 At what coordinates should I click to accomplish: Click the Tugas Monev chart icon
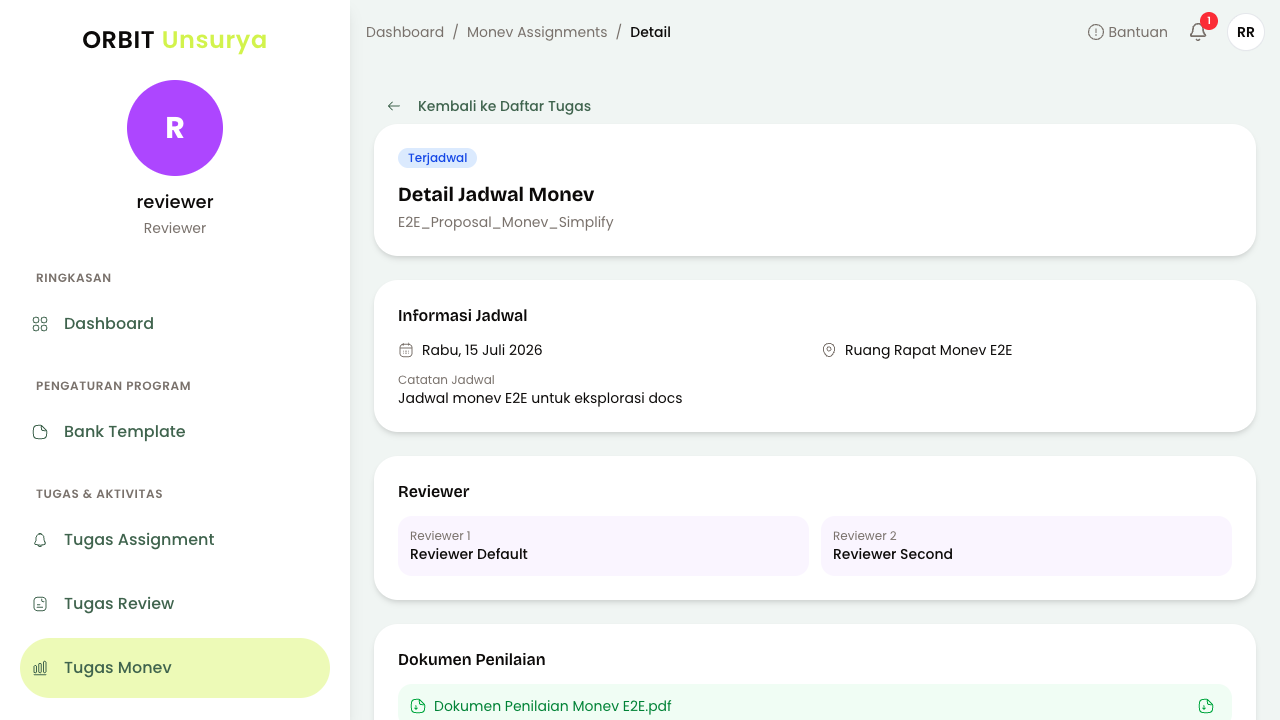point(40,668)
